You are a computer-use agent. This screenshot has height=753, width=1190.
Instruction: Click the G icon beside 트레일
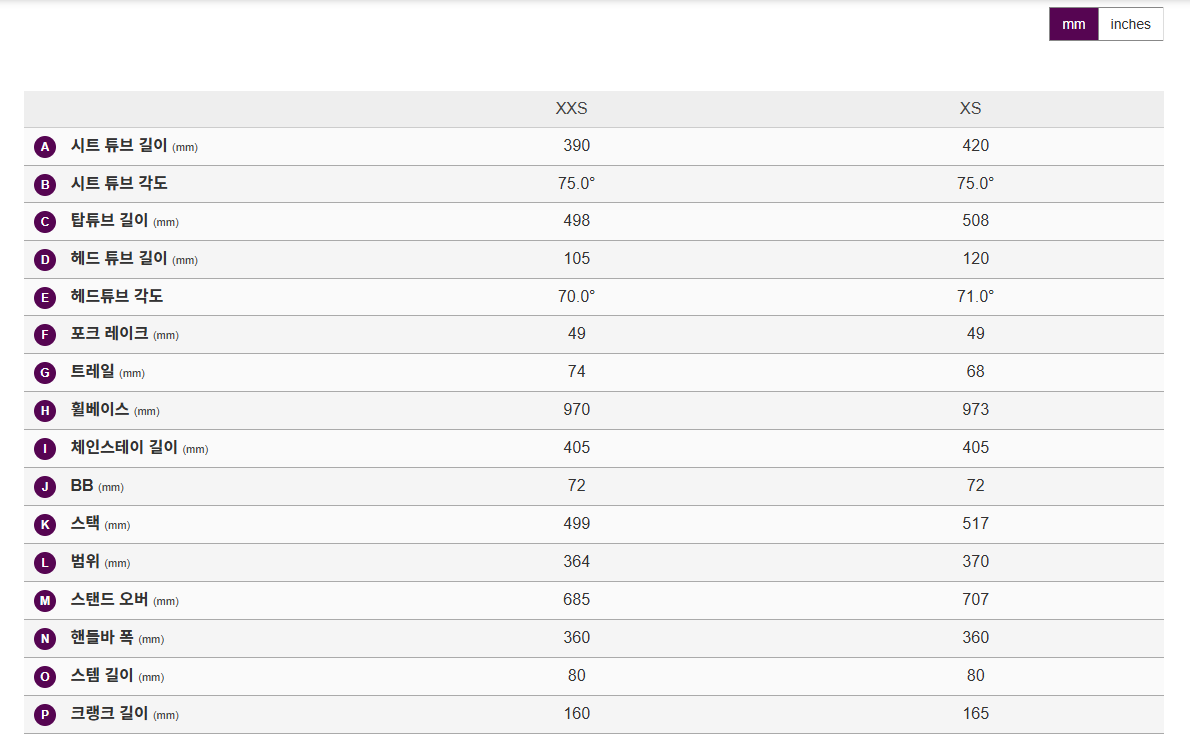pos(45,373)
